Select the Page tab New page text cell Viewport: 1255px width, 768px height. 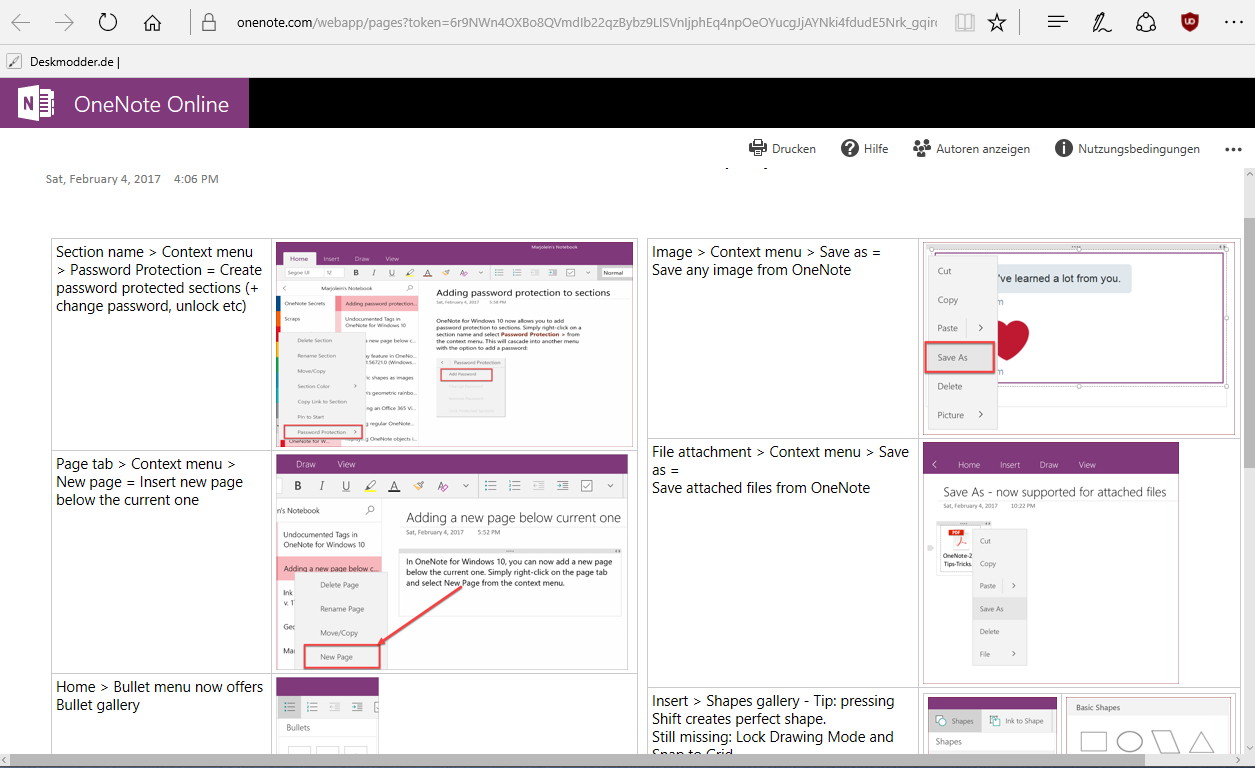149,482
